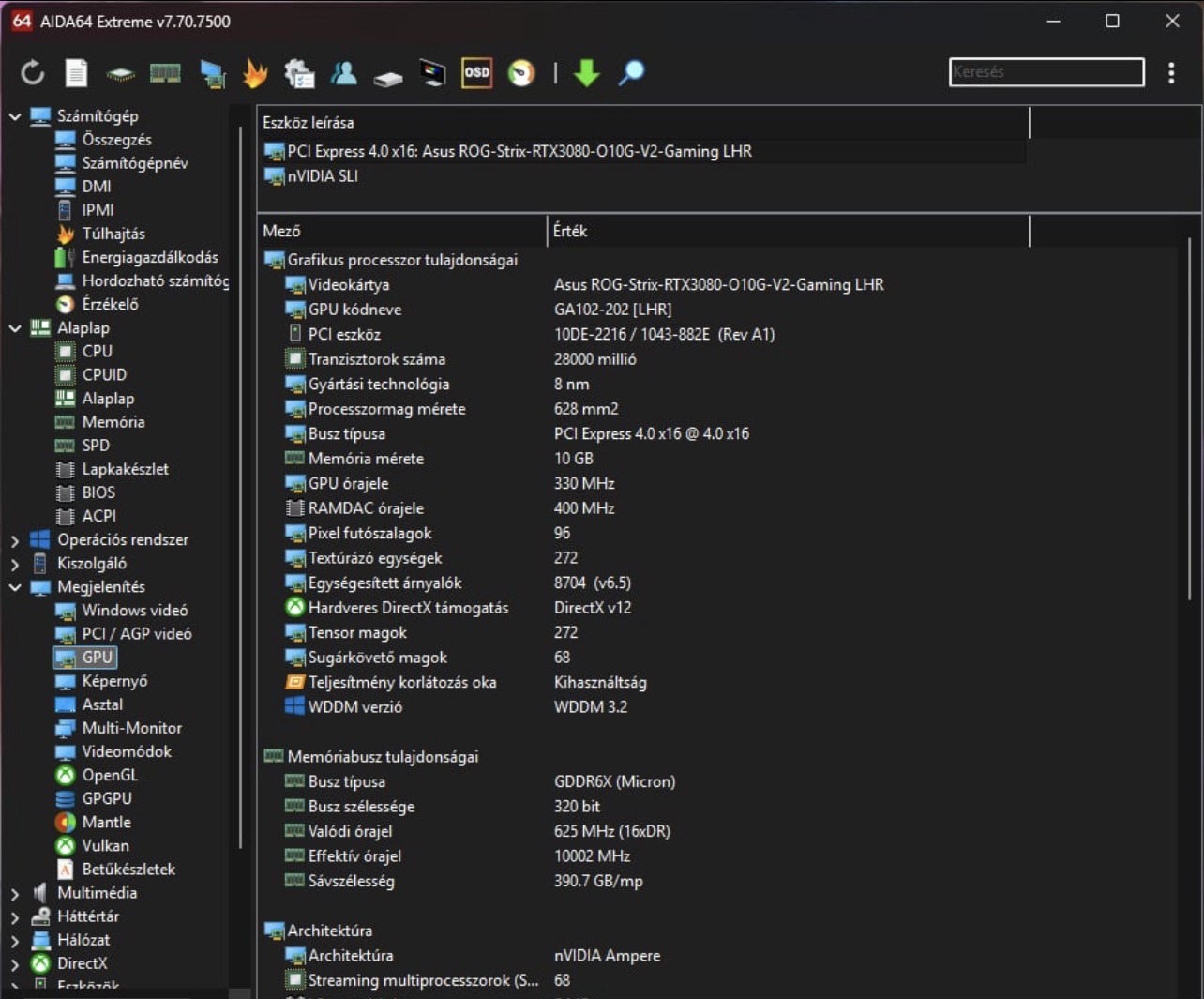Screen dimensions: 1204x999
Task: Click the green download arrow icon
Action: (587, 72)
